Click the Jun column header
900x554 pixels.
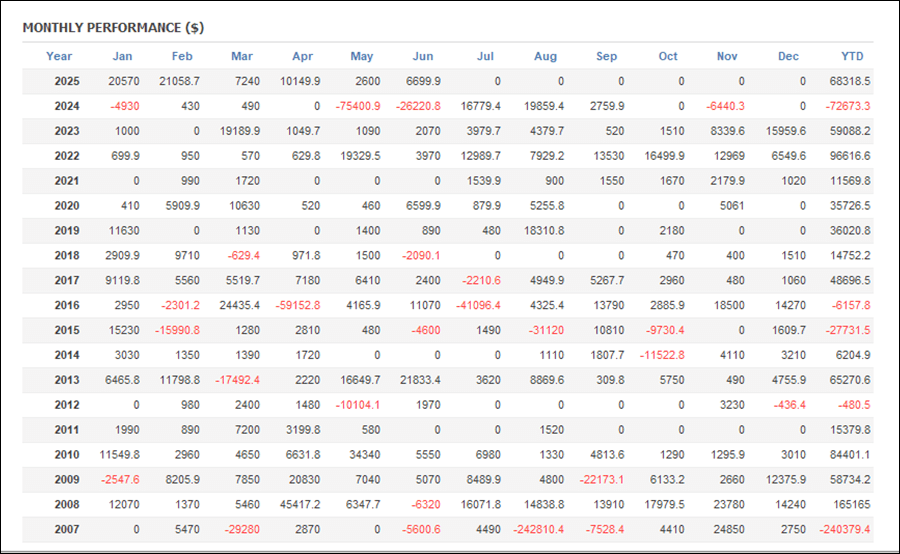[423, 56]
